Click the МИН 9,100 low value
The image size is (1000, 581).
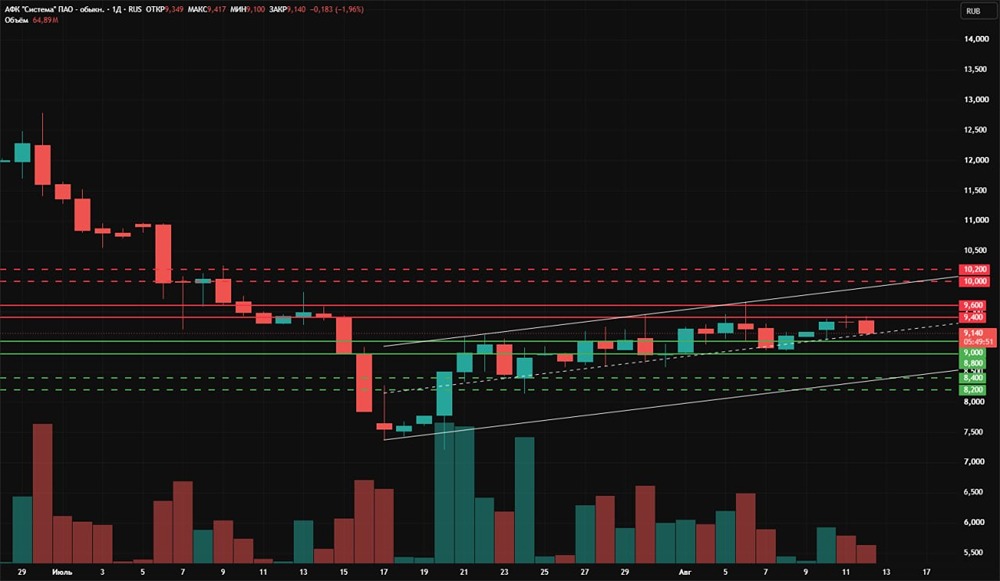coord(248,10)
